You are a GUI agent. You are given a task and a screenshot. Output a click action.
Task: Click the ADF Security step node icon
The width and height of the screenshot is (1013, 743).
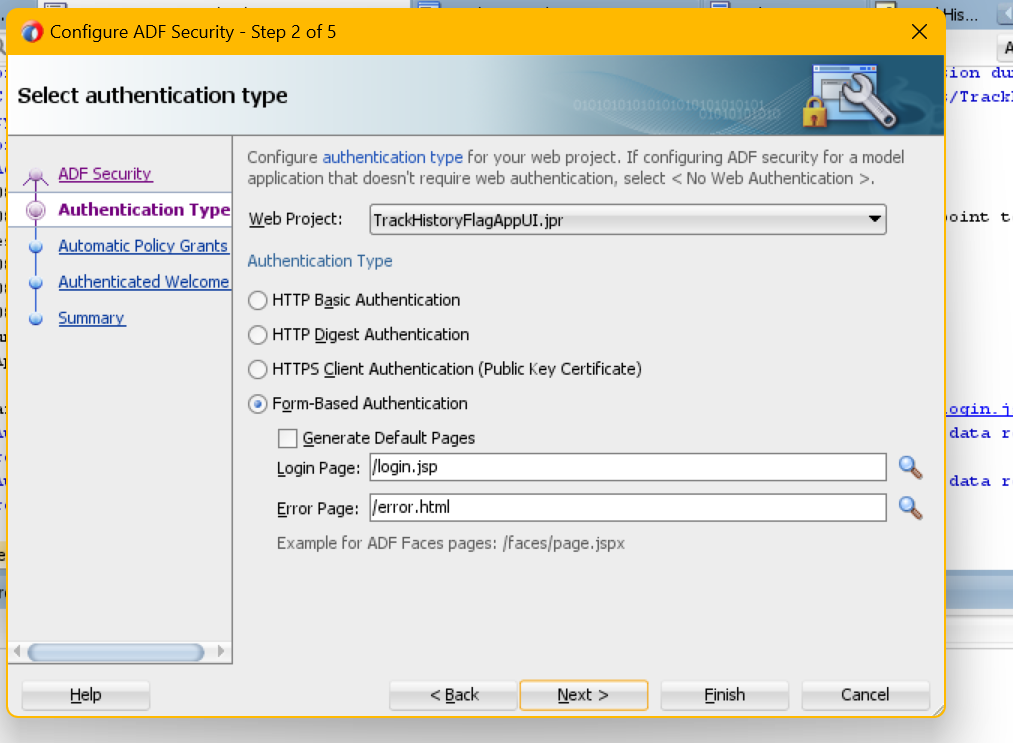point(36,176)
